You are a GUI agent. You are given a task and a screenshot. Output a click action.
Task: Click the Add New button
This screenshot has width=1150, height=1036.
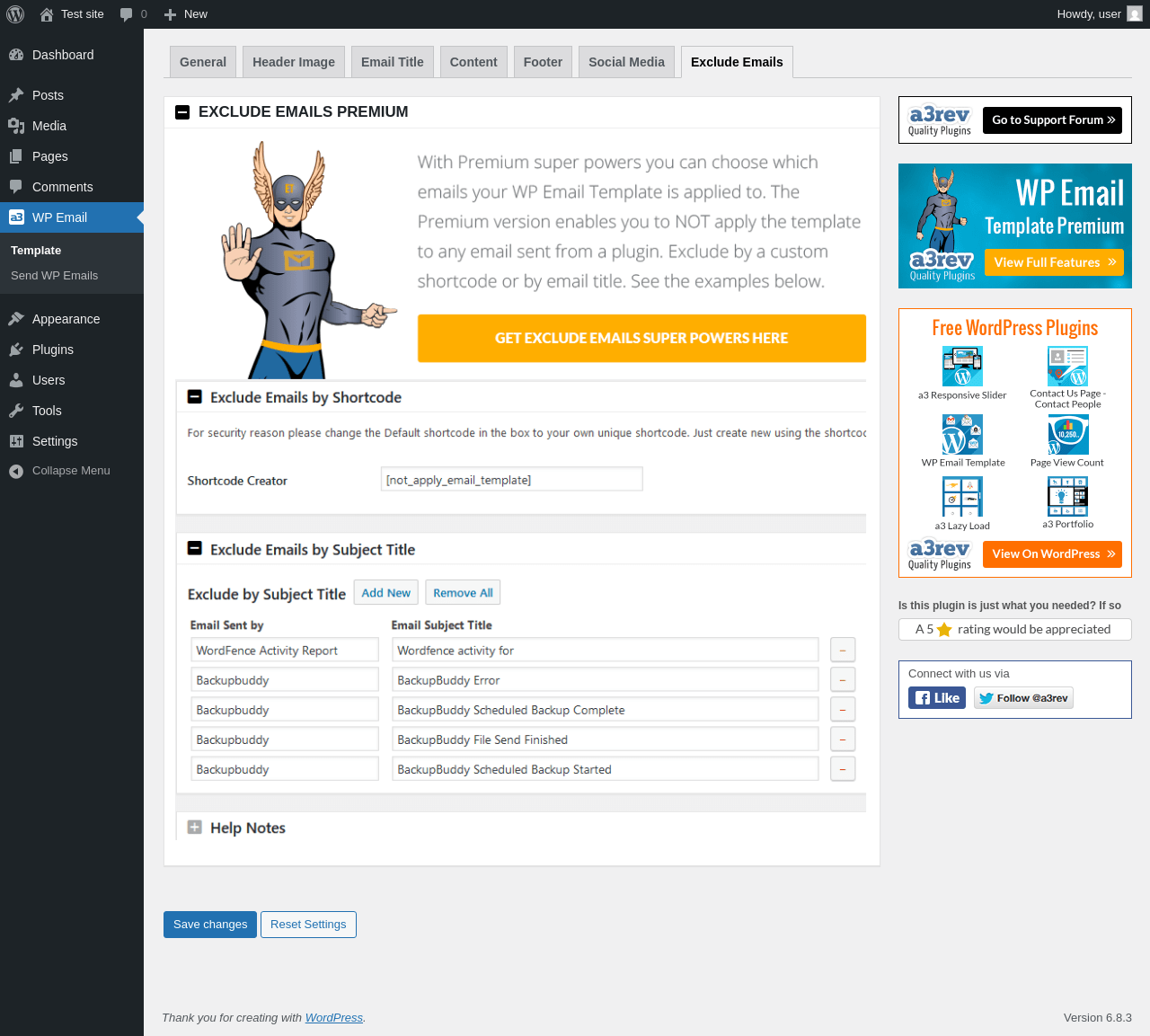tap(386, 593)
